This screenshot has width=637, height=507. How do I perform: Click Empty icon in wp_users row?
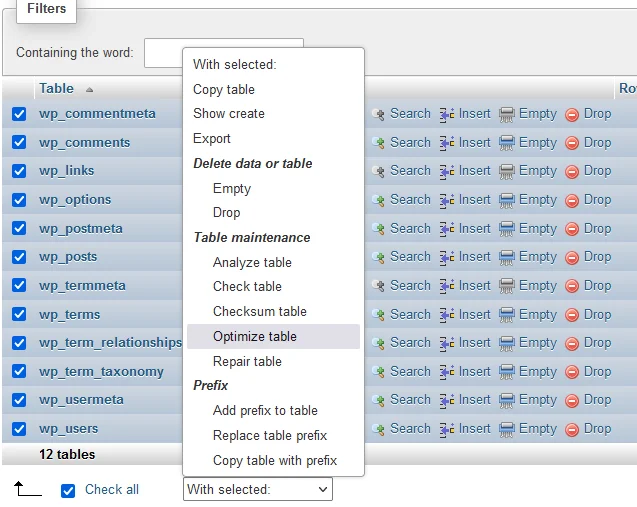click(x=507, y=429)
